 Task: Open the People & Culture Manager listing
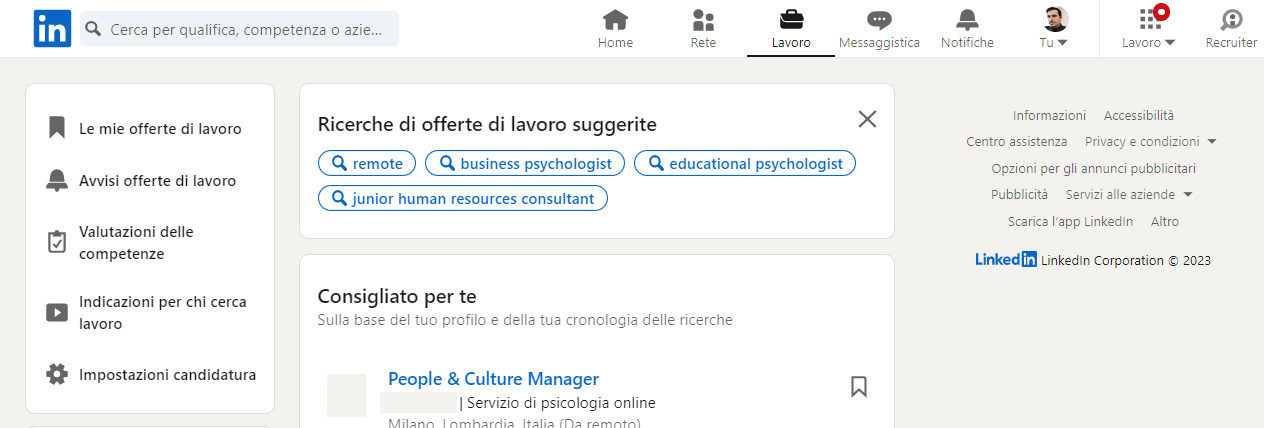(493, 379)
